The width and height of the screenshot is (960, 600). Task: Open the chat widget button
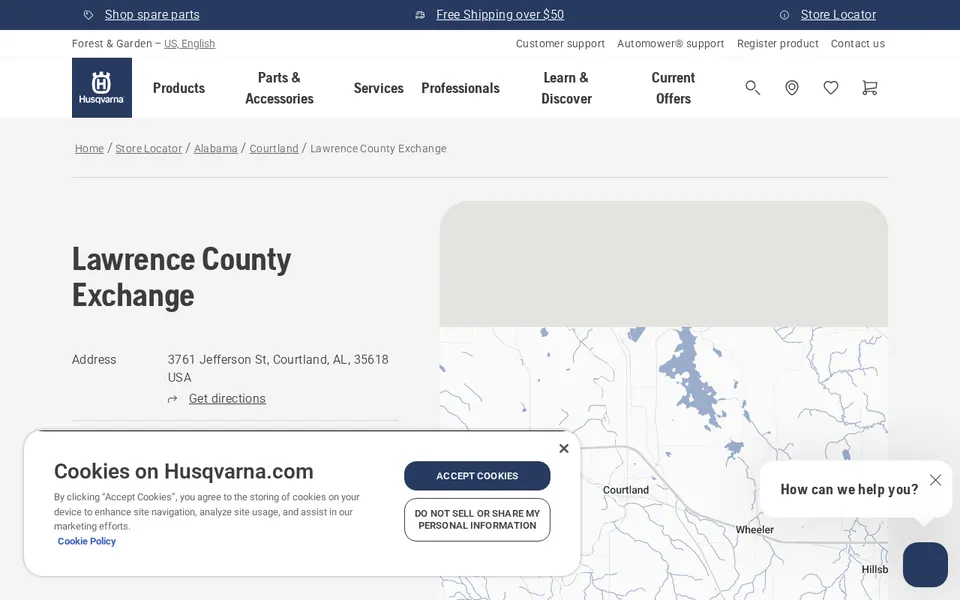[925, 564]
